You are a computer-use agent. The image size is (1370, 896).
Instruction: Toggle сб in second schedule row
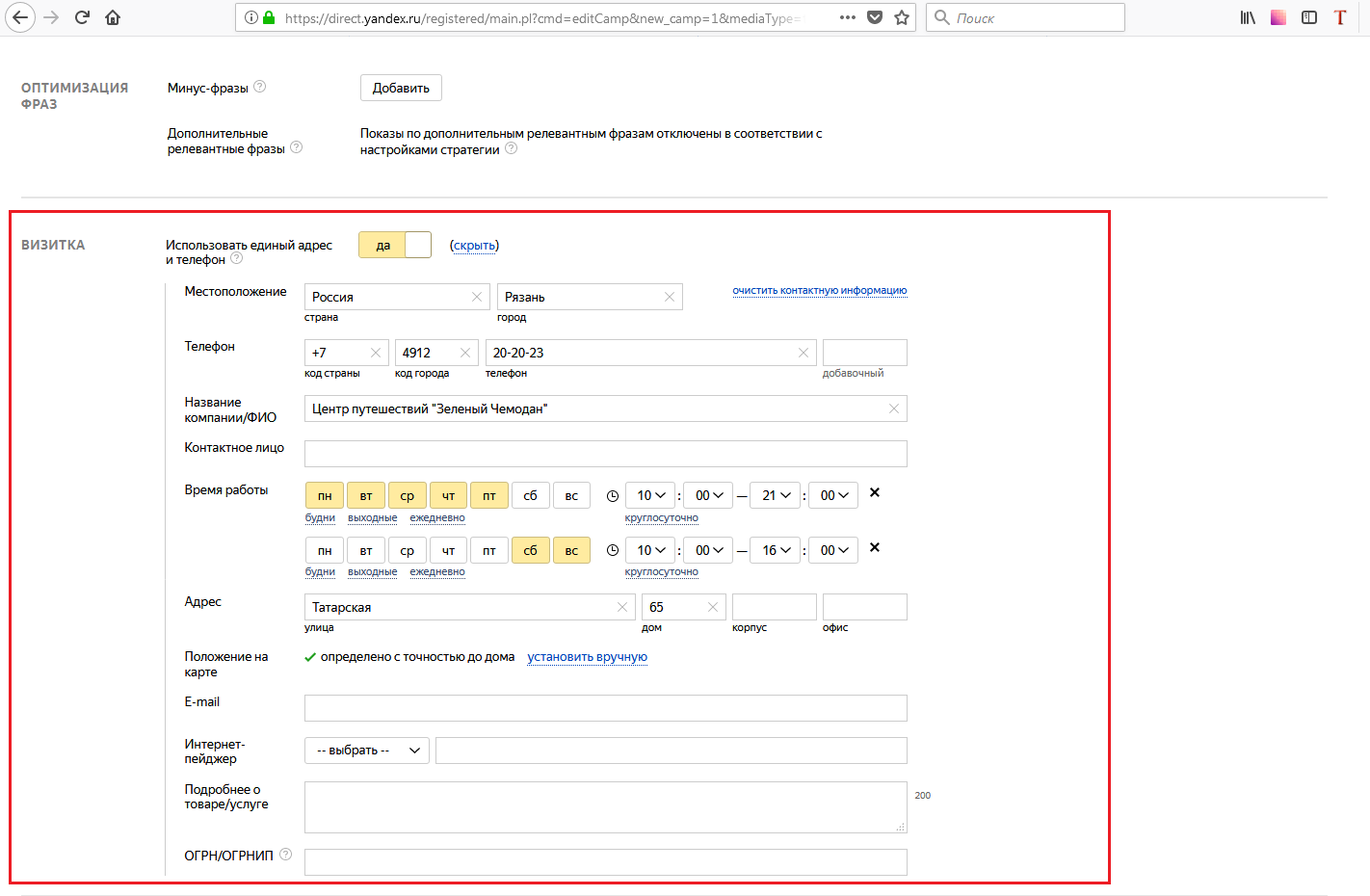click(x=531, y=550)
